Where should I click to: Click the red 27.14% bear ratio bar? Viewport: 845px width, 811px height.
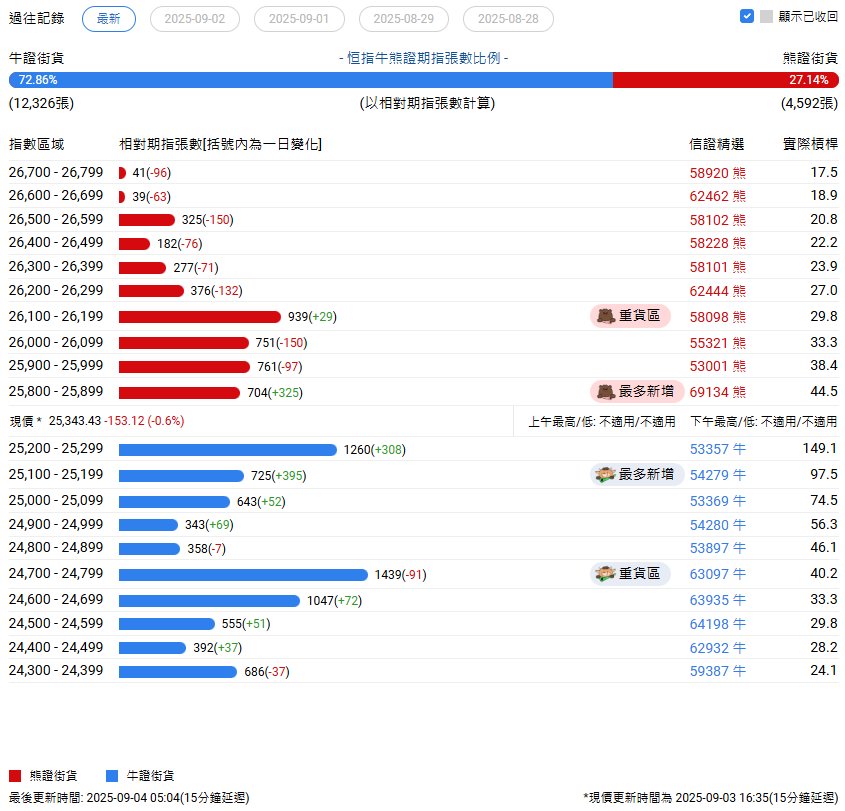725,80
